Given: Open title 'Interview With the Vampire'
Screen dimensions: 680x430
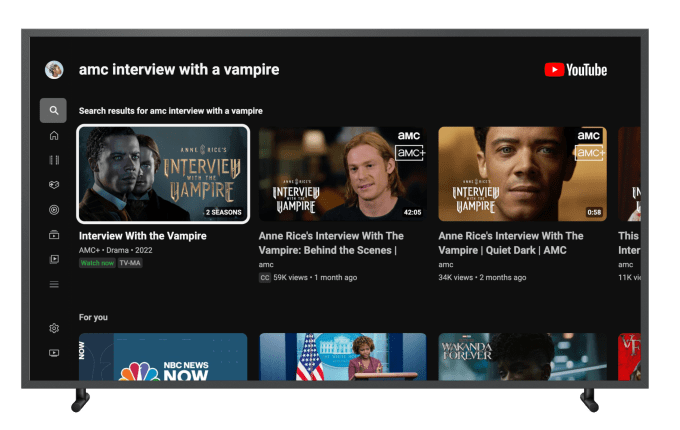Looking at the screenshot, I should [143, 236].
